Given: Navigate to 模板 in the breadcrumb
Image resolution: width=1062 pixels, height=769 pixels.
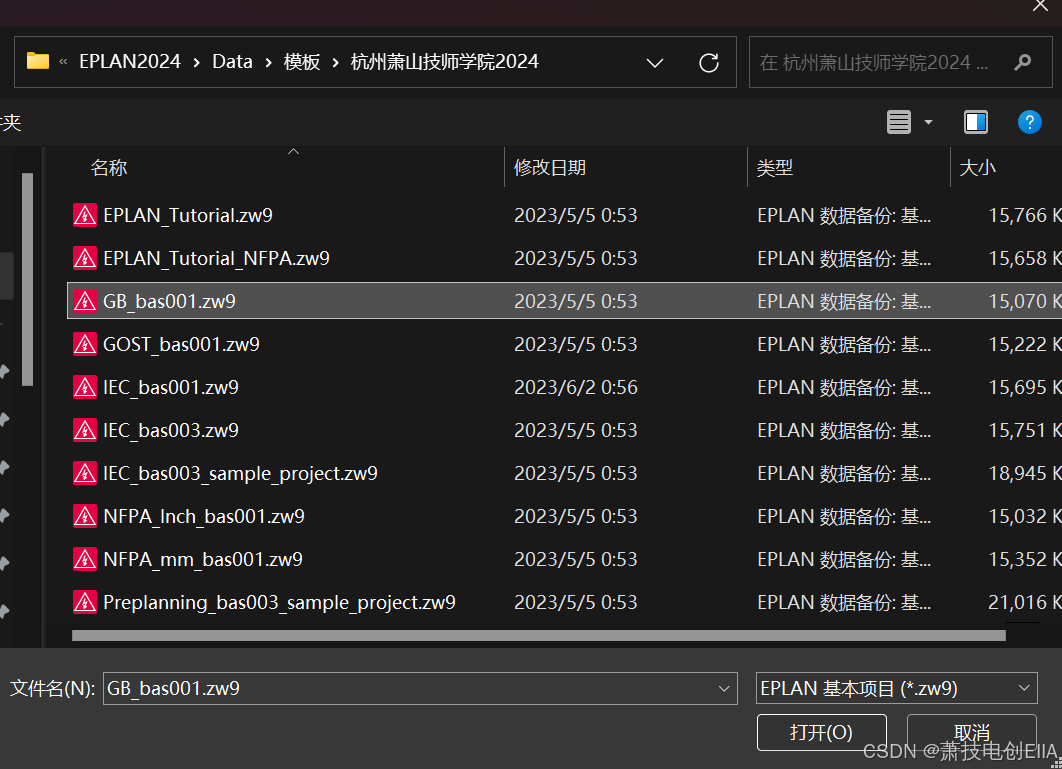Looking at the screenshot, I should [x=302, y=62].
